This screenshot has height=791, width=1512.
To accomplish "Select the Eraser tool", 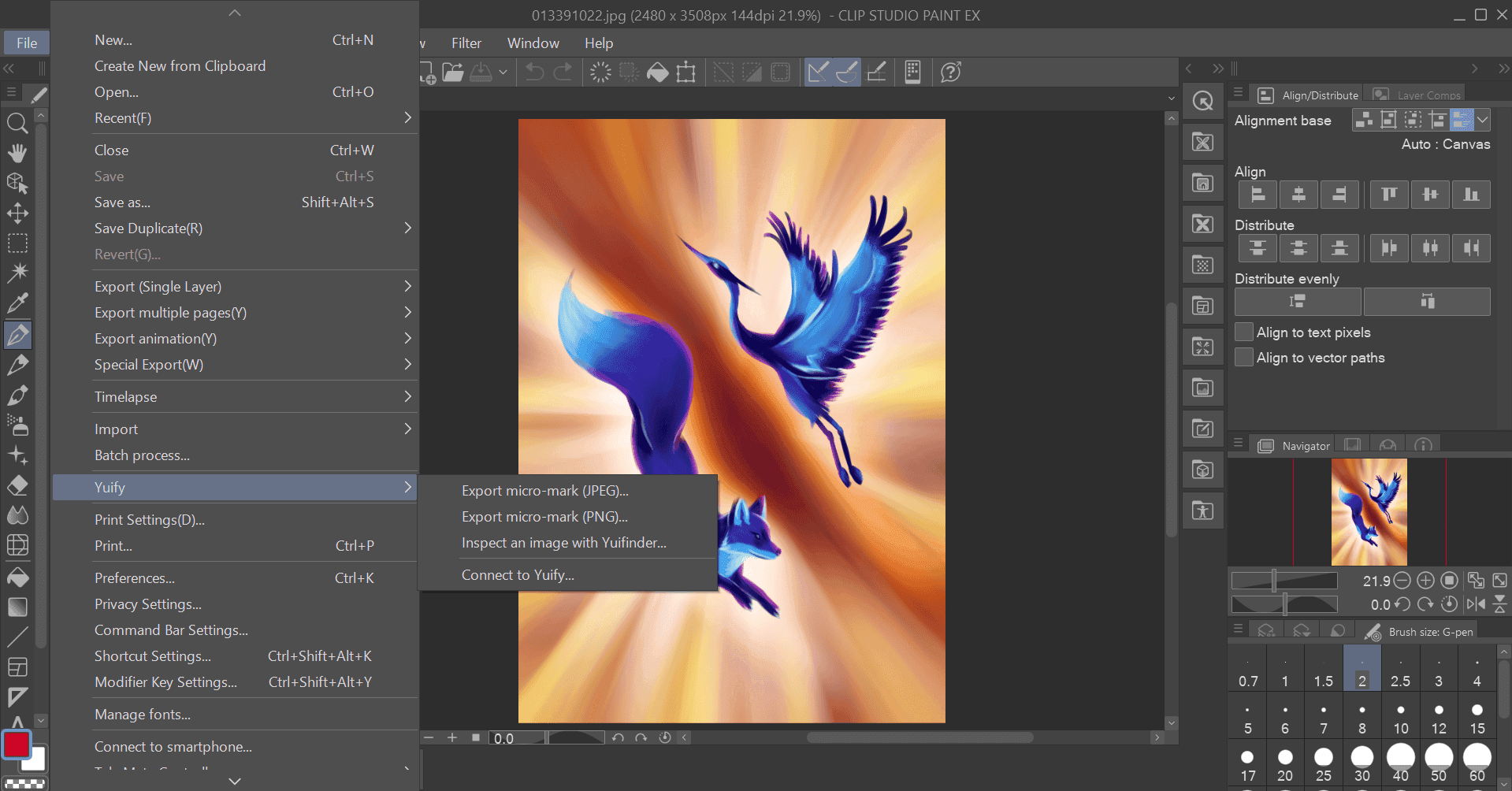I will 17,485.
